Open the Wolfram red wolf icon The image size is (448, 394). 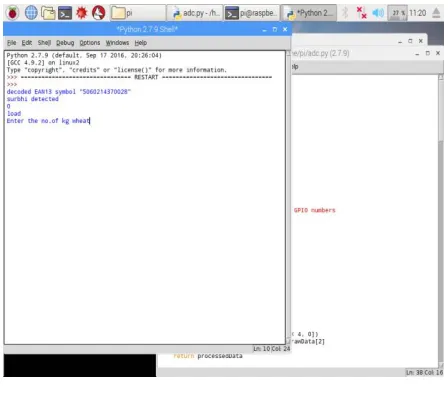coord(99,13)
